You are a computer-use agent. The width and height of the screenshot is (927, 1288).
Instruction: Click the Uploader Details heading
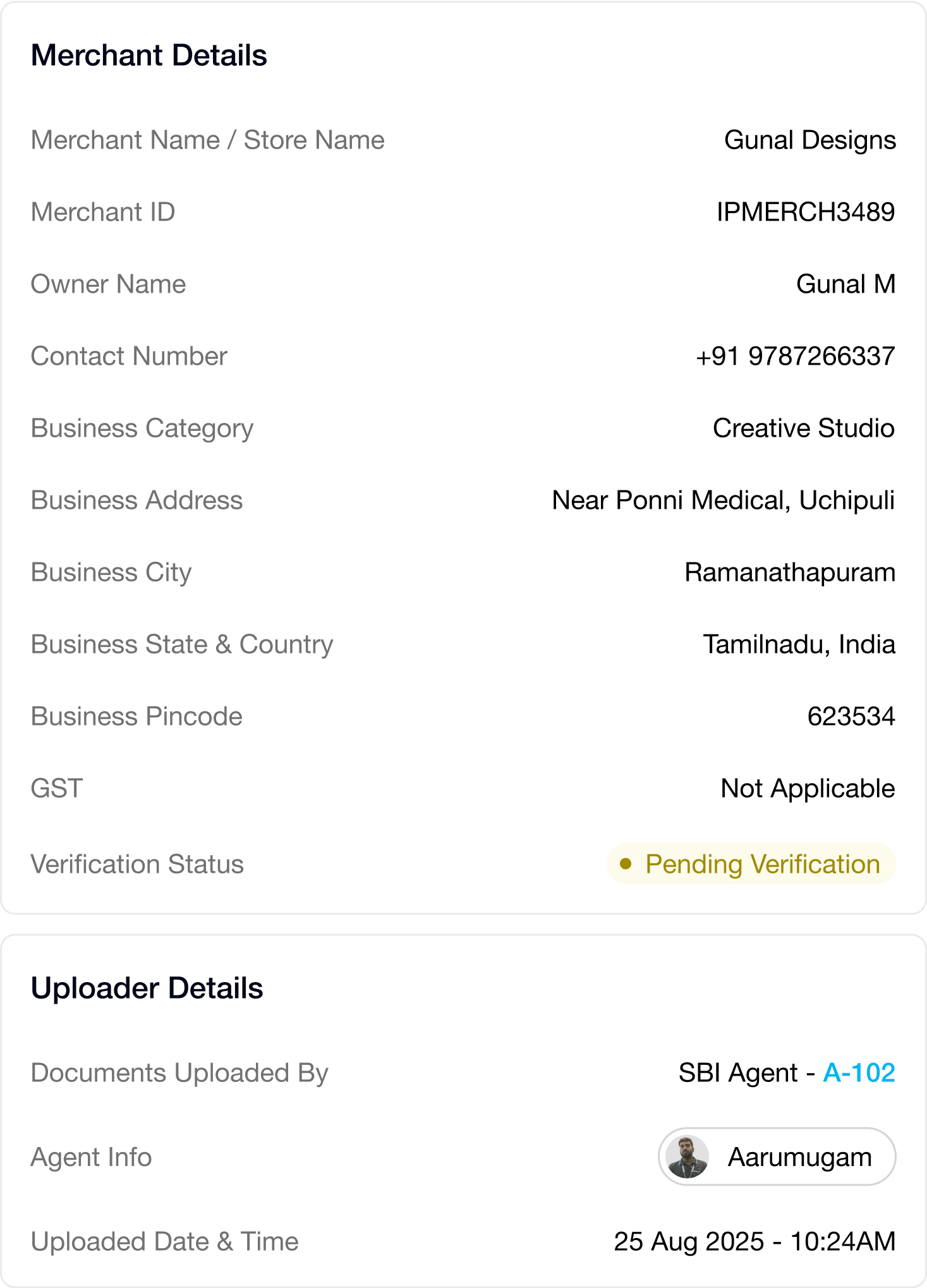click(147, 988)
